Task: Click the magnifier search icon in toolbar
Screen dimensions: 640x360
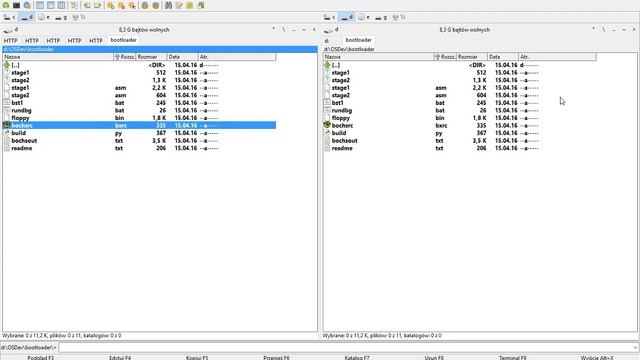Action: pyautogui.click(x=27, y=5)
